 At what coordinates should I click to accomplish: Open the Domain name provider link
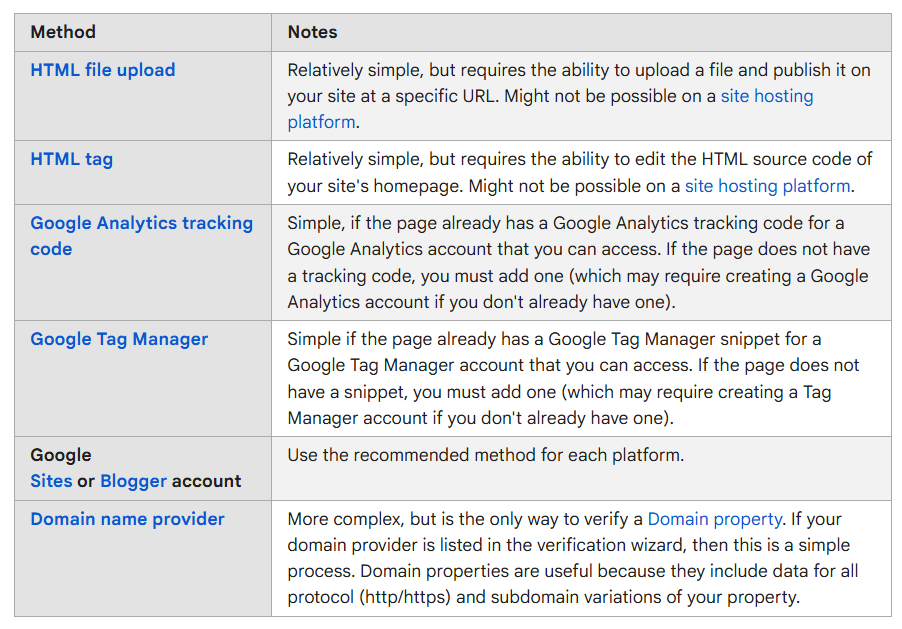tap(127, 519)
